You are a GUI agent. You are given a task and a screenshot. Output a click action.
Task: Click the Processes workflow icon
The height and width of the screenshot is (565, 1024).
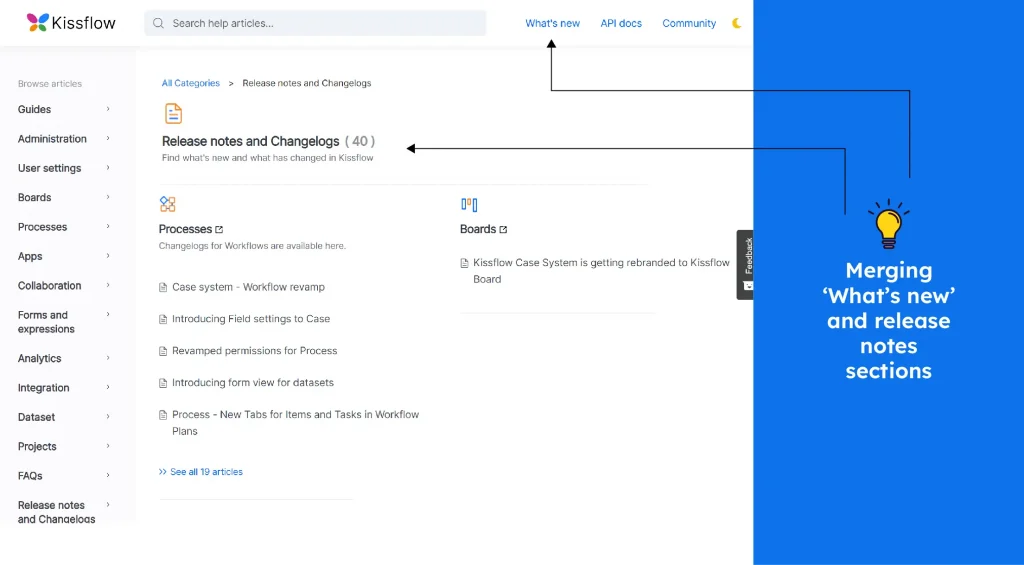[168, 204]
